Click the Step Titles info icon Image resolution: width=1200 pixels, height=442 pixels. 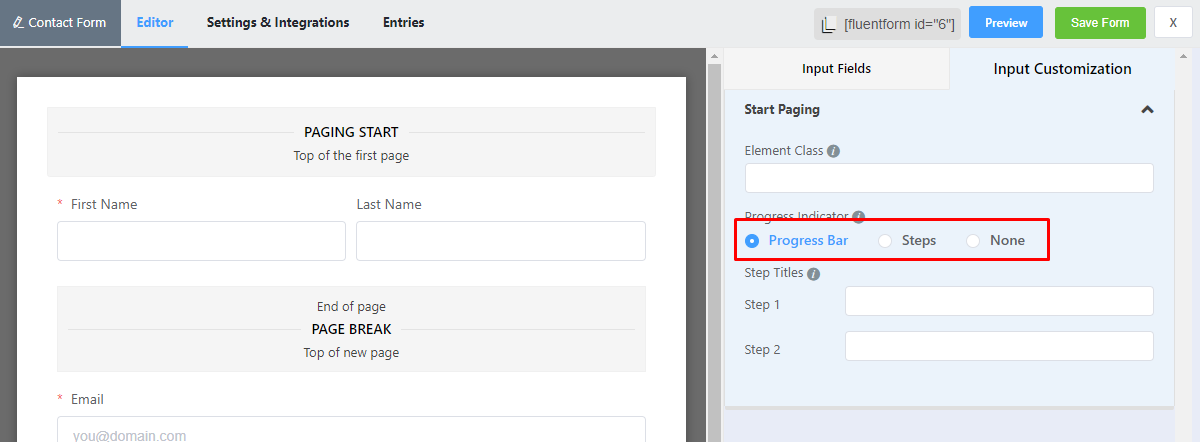coord(813,273)
